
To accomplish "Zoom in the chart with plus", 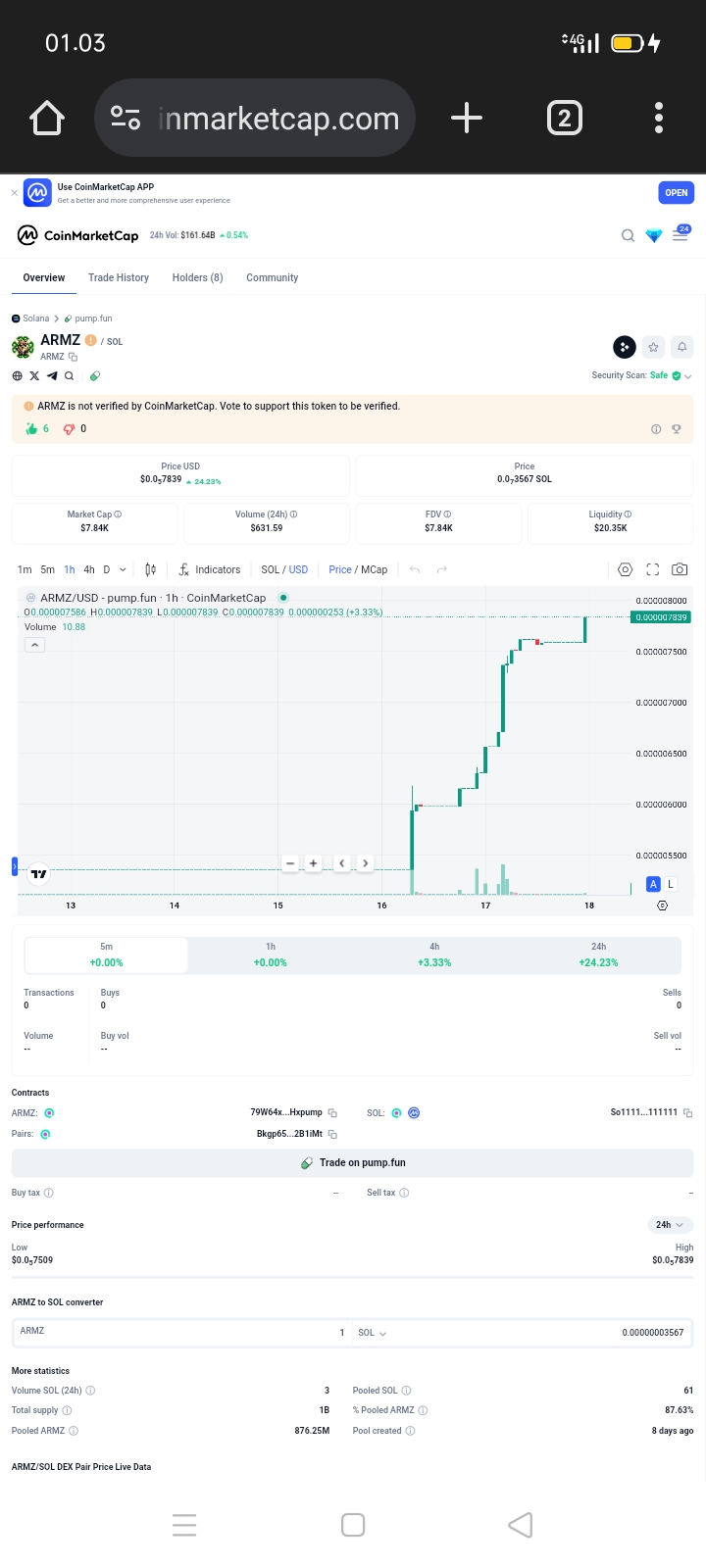I will point(313,863).
